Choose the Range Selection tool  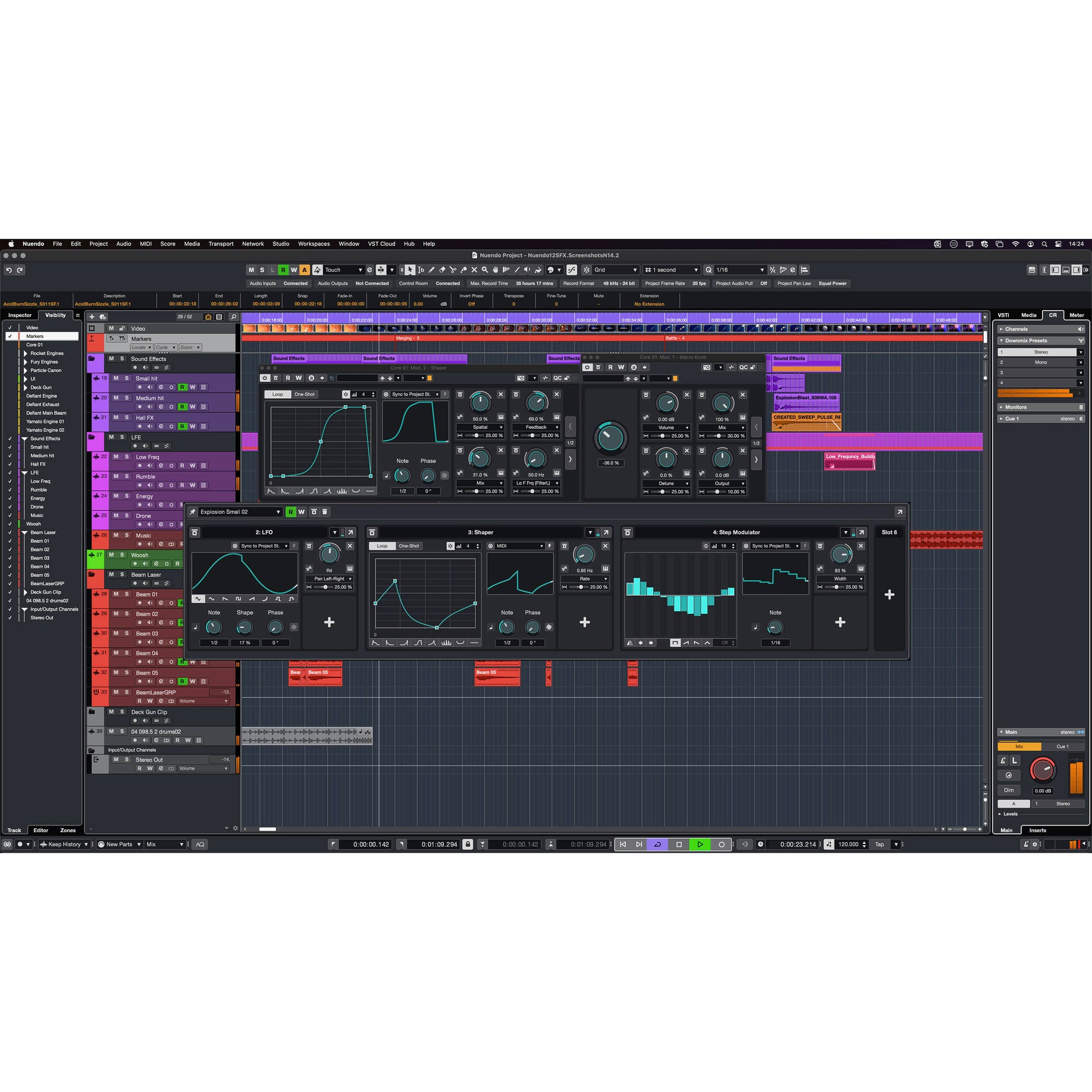(420, 269)
